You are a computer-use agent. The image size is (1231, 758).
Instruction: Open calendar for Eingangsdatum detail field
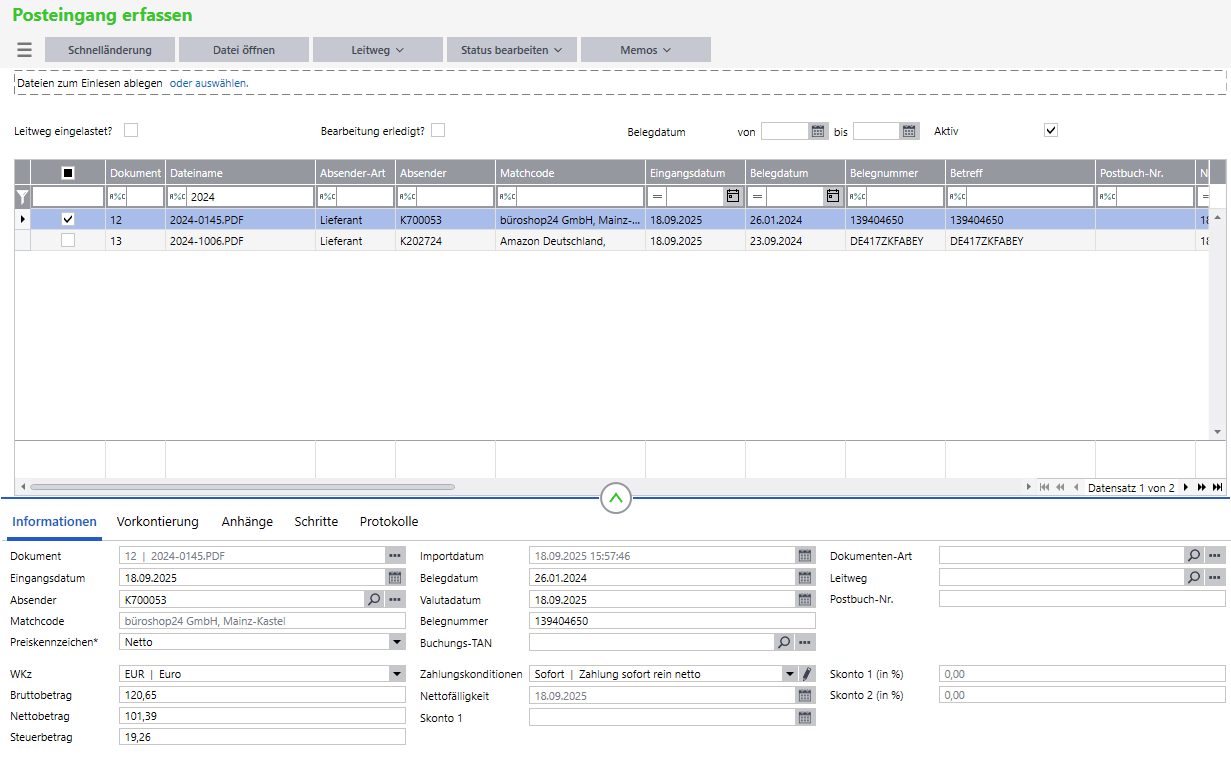[395, 578]
